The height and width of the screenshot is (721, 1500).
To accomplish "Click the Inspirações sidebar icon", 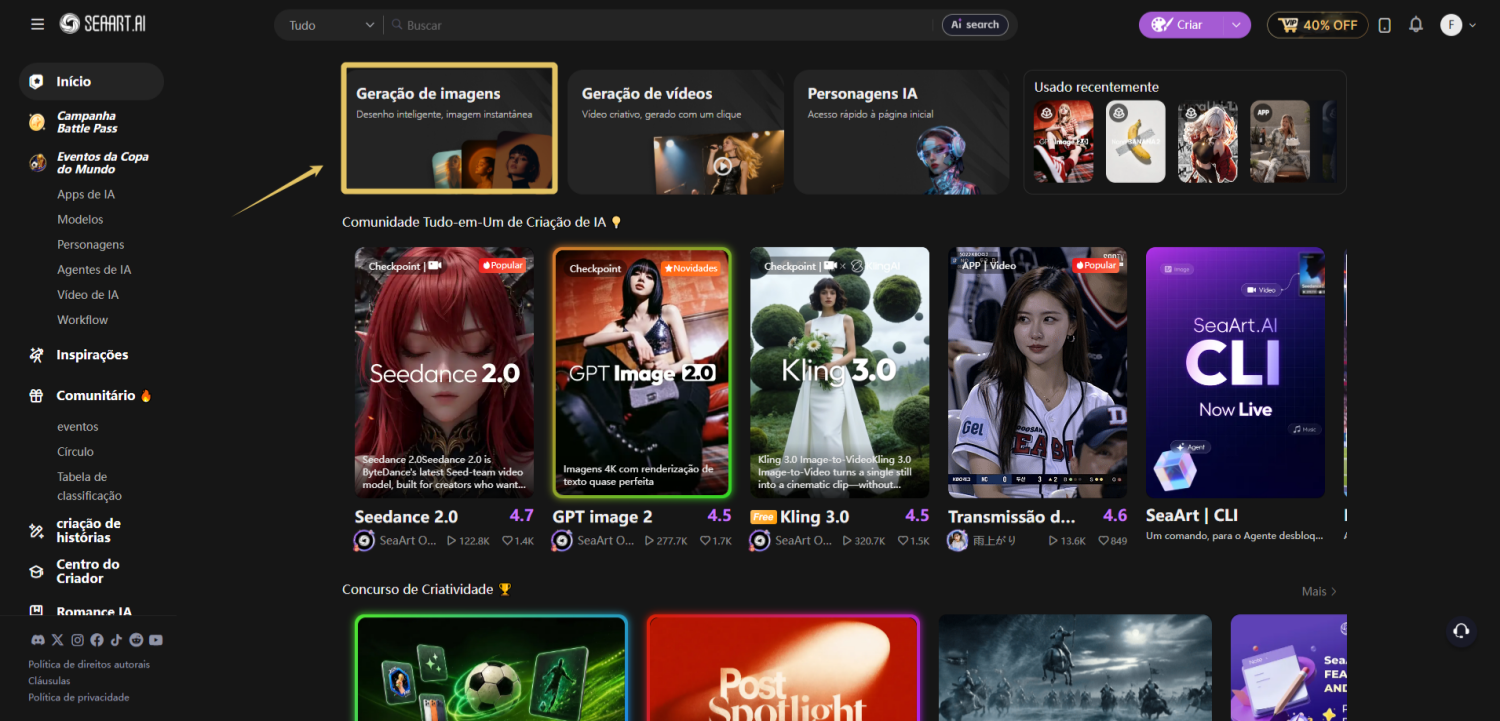I will [x=37, y=355].
